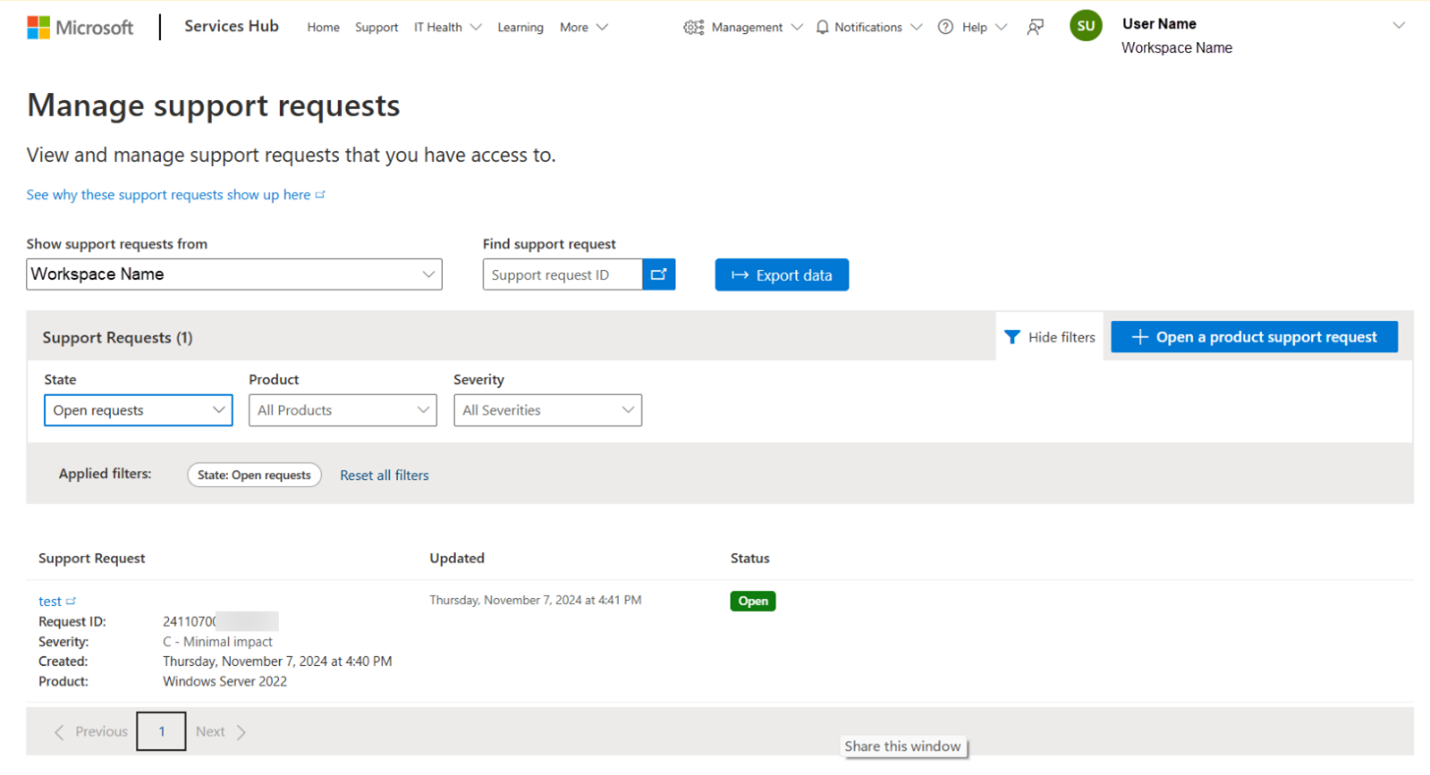This screenshot has height=775, width=1430.
Task: Open the State dropdown
Action: pos(138,410)
